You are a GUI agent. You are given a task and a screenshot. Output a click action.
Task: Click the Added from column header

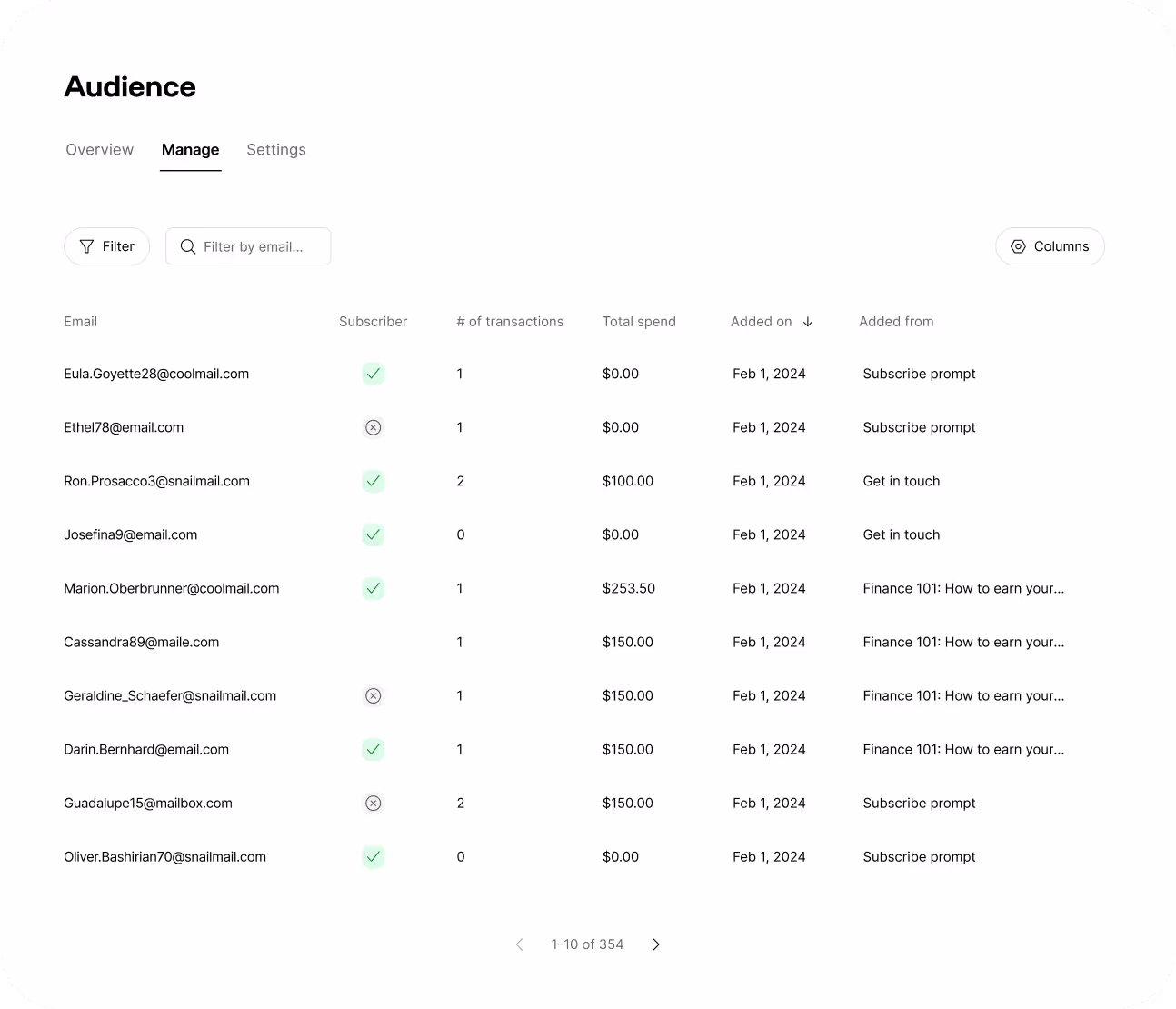pyautogui.click(x=896, y=322)
